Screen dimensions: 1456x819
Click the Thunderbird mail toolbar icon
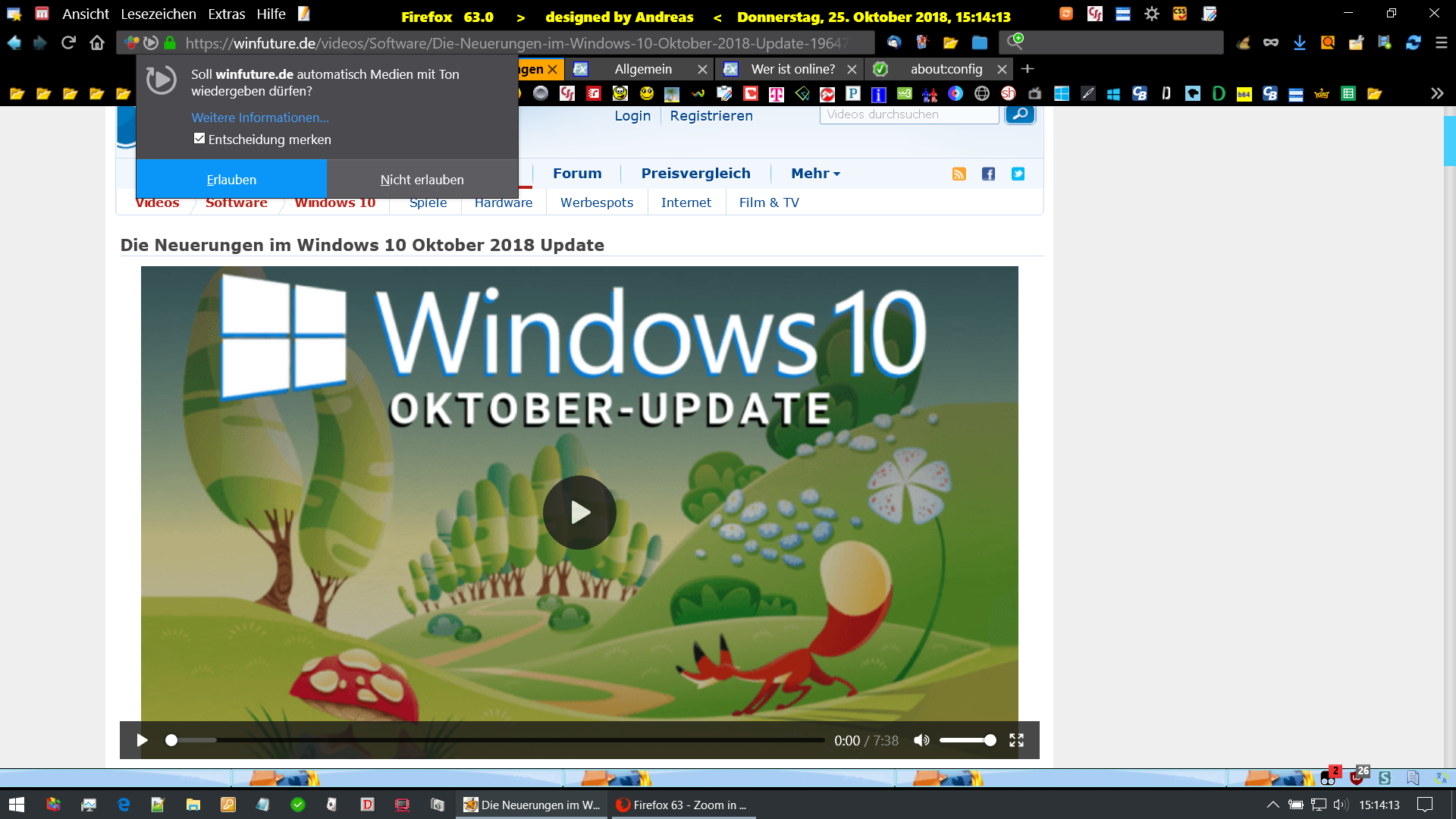click(x=894, y=42)
